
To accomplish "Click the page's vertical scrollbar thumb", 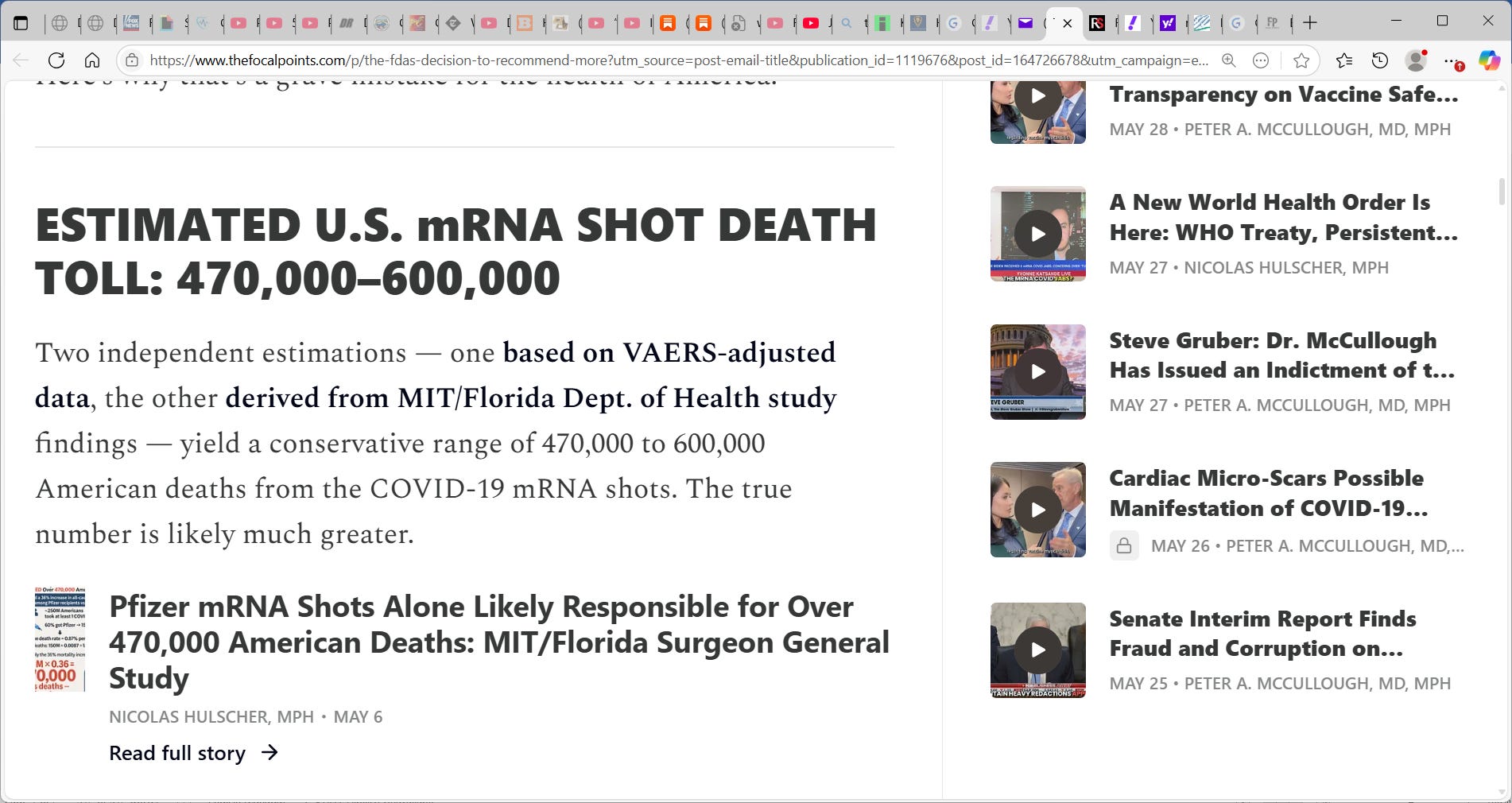I will click(1502, 191).
